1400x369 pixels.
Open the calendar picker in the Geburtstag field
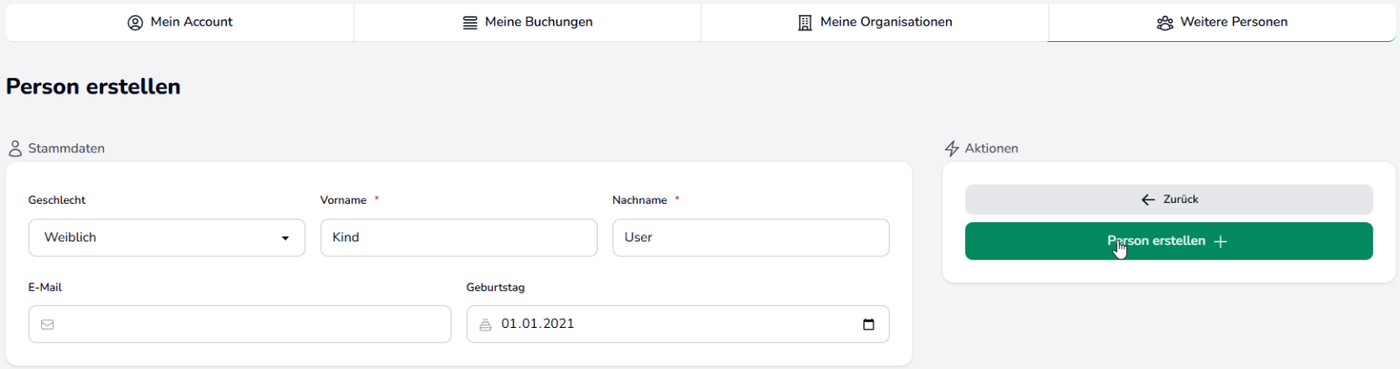(x=868, y=324)
